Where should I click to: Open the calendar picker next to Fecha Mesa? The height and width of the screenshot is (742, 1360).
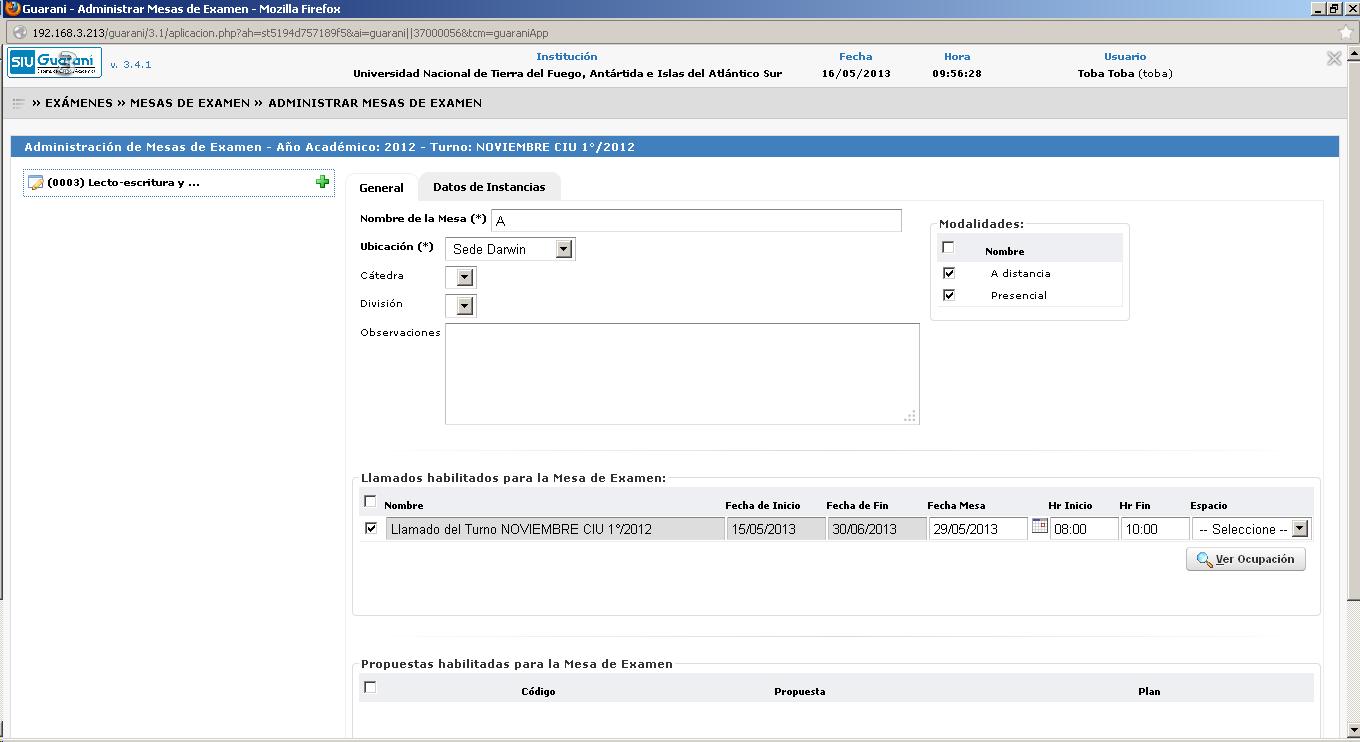(1039, 526)
